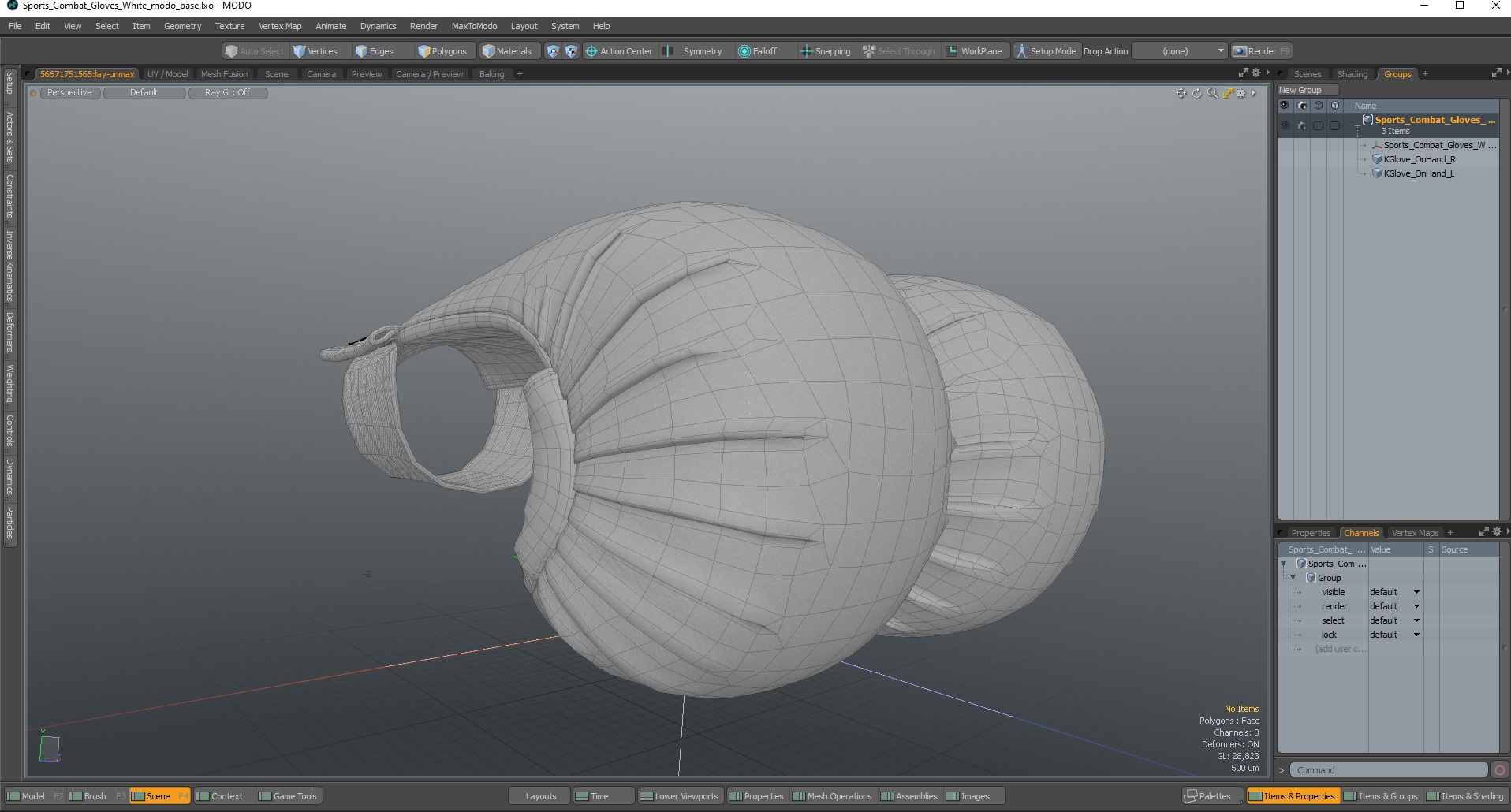
Task: Open the Drop Action (none) dropdown
Action: tap(1181, 51)
